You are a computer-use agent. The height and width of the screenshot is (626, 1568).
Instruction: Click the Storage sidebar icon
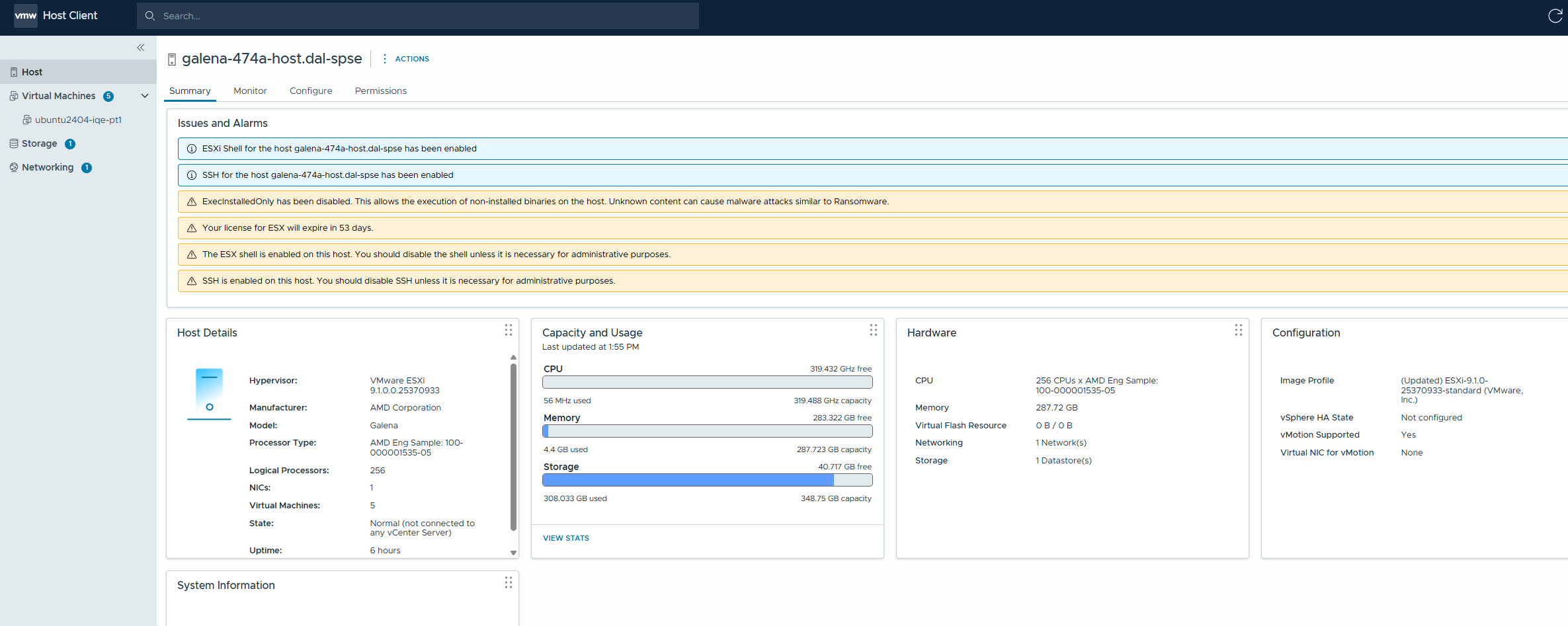[14, 143]
